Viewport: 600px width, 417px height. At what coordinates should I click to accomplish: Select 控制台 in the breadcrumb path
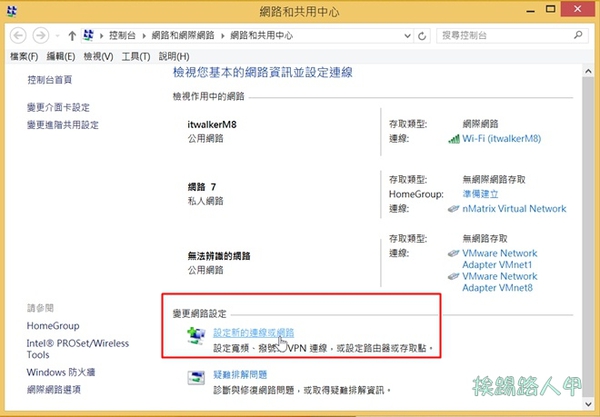tap(122, 36)
